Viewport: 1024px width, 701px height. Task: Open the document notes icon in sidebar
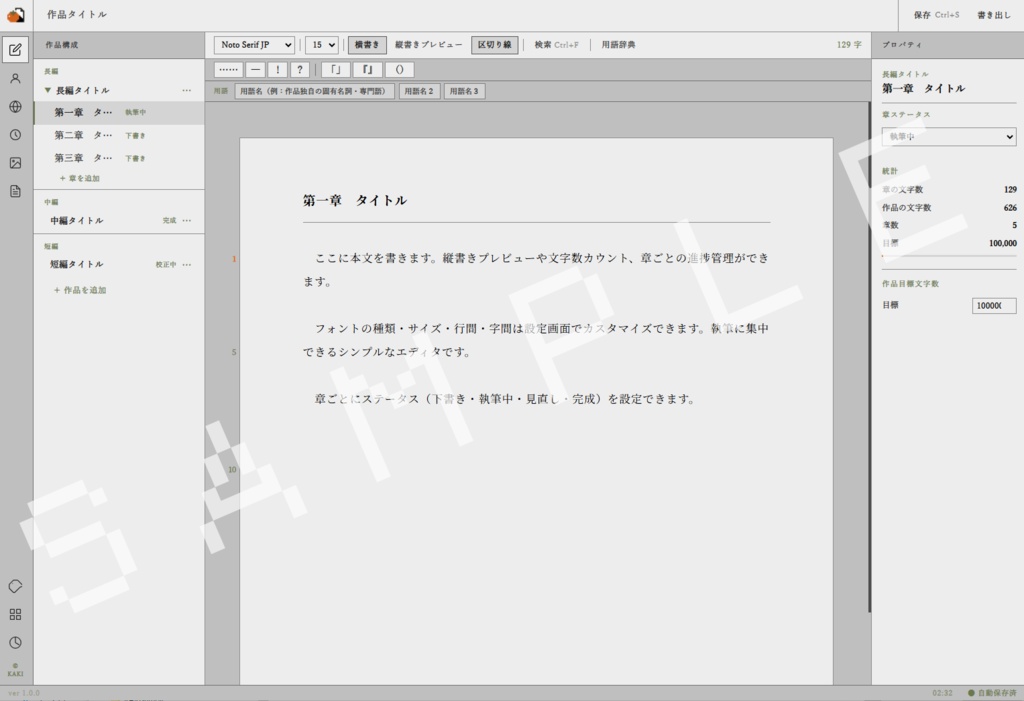coord(15,191)
